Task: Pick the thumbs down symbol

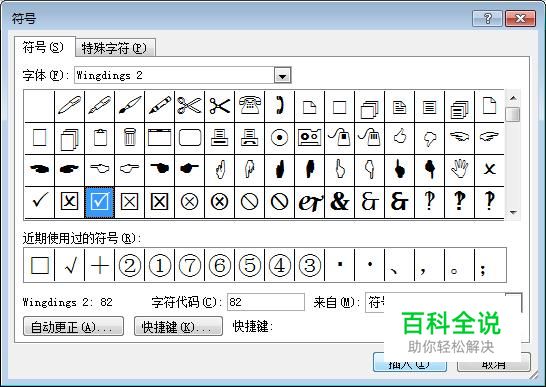Action: pyautogui.click(x=429, y=138)
